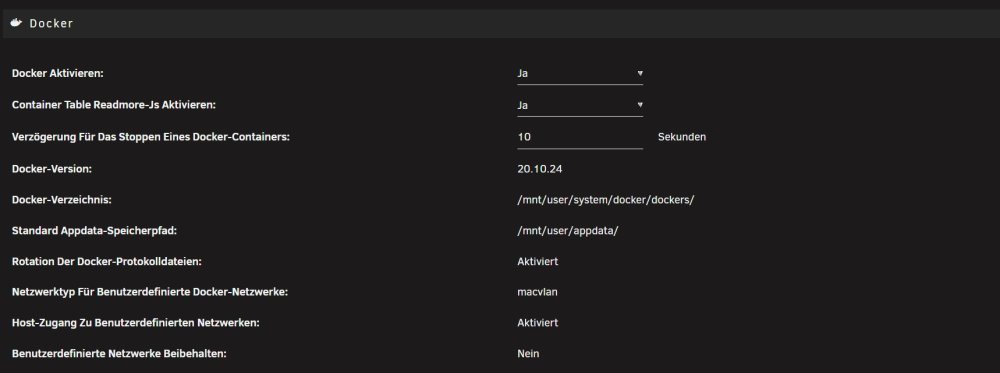Click the Rotation Der Docker-Protokolldateien label
Viewport: 1000px width, 373px height.
click(107, 261)
